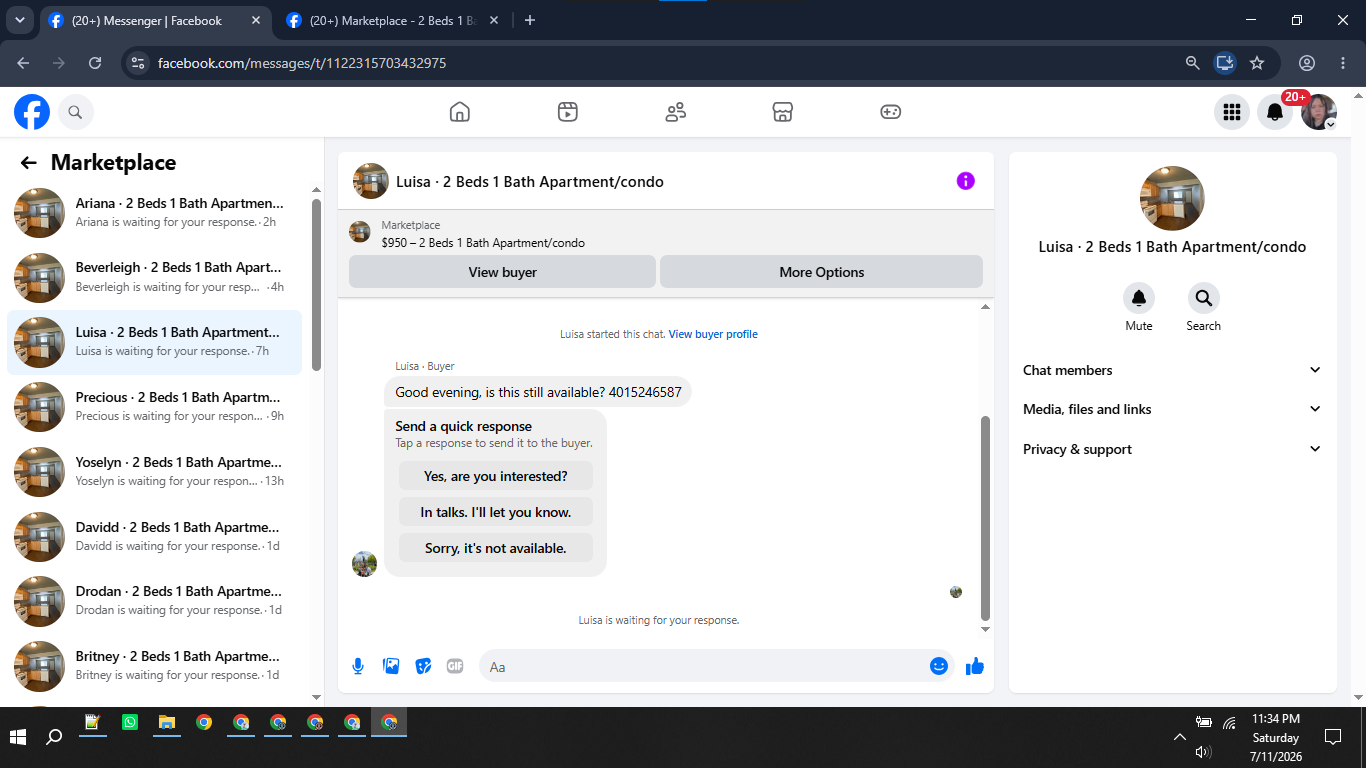Open Chrome profile icon in toolbar
Image resolution: width=1366 pixels, height=768 pixels.
point(1307,63)
